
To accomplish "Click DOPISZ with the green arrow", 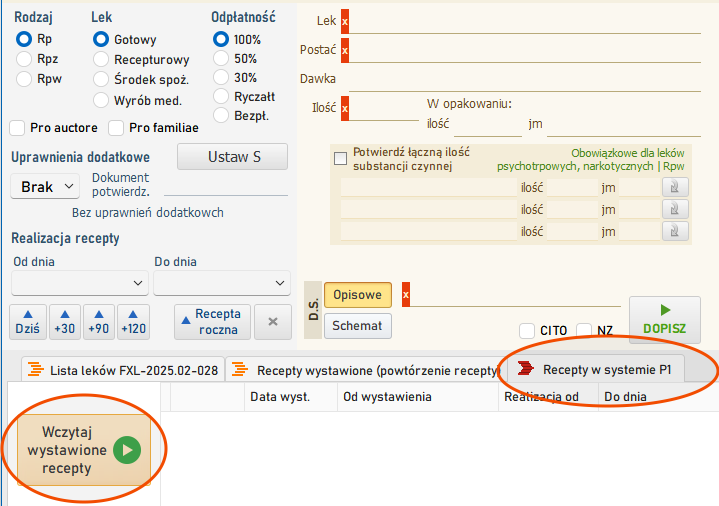I will coord(664,320).
